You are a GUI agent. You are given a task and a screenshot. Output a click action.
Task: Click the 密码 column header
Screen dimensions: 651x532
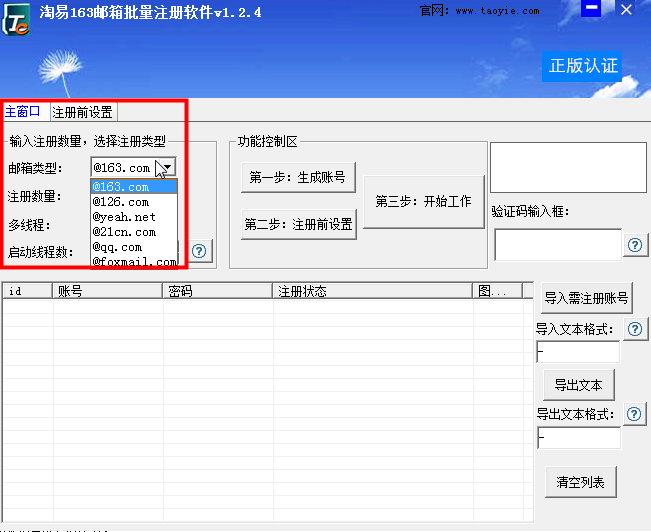(217, 291)
